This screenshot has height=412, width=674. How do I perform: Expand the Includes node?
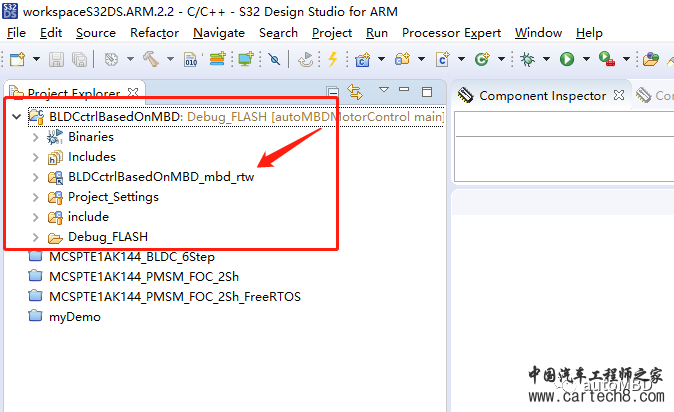tap(36, 157)
